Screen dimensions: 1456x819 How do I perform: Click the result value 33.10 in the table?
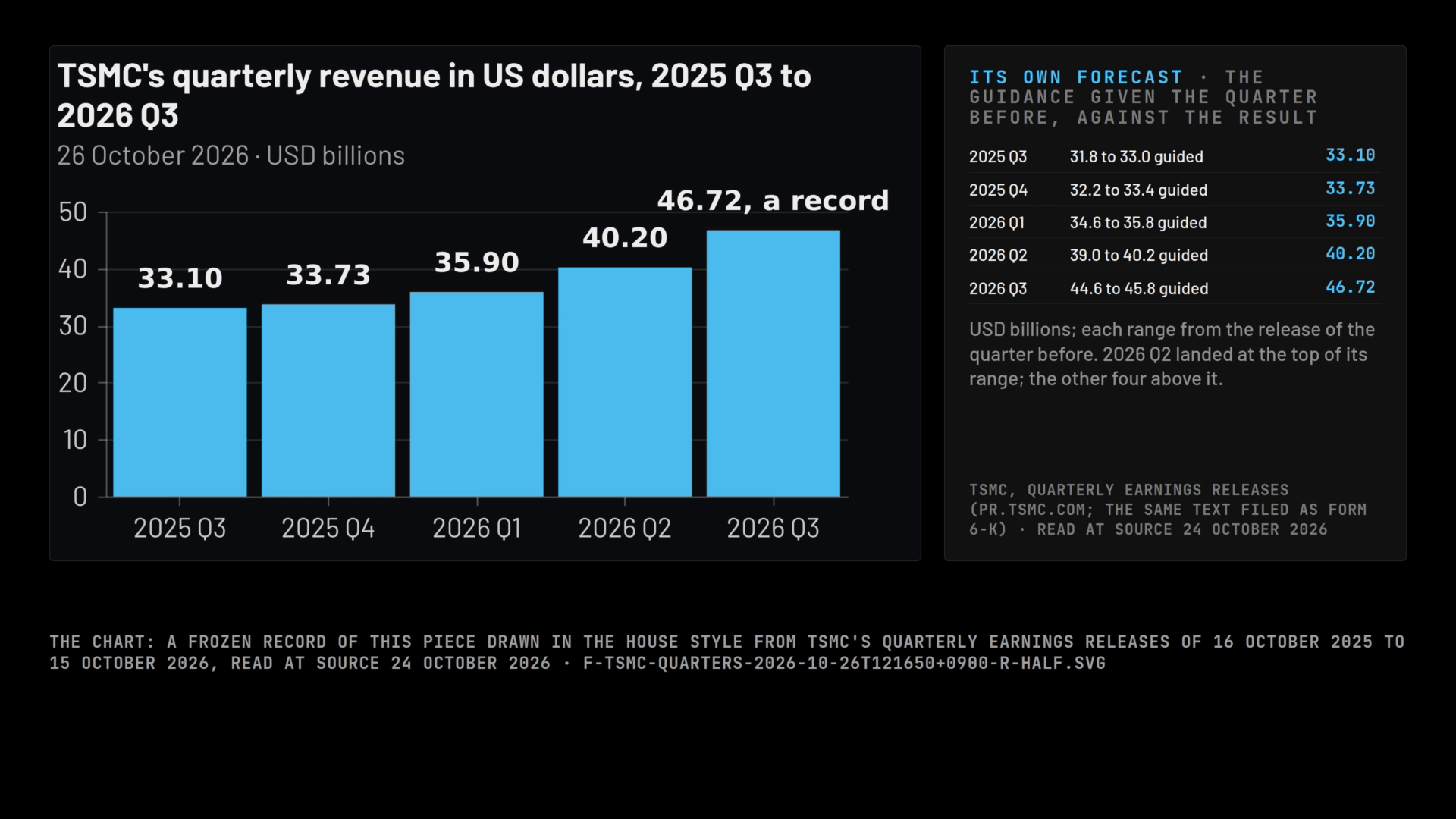coord(1351,155)
